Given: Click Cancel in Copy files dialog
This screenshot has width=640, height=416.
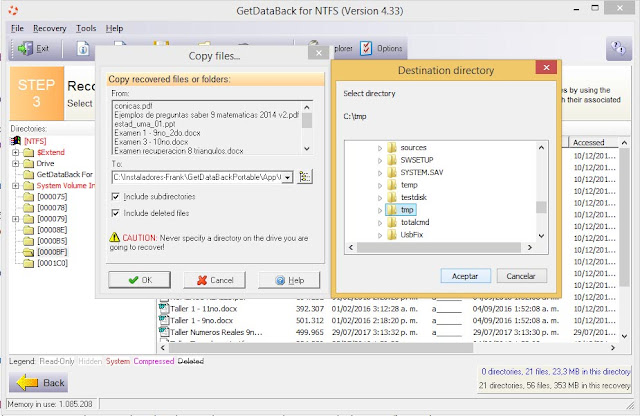Looking at the screenshot, I should [x=215, y=280].
